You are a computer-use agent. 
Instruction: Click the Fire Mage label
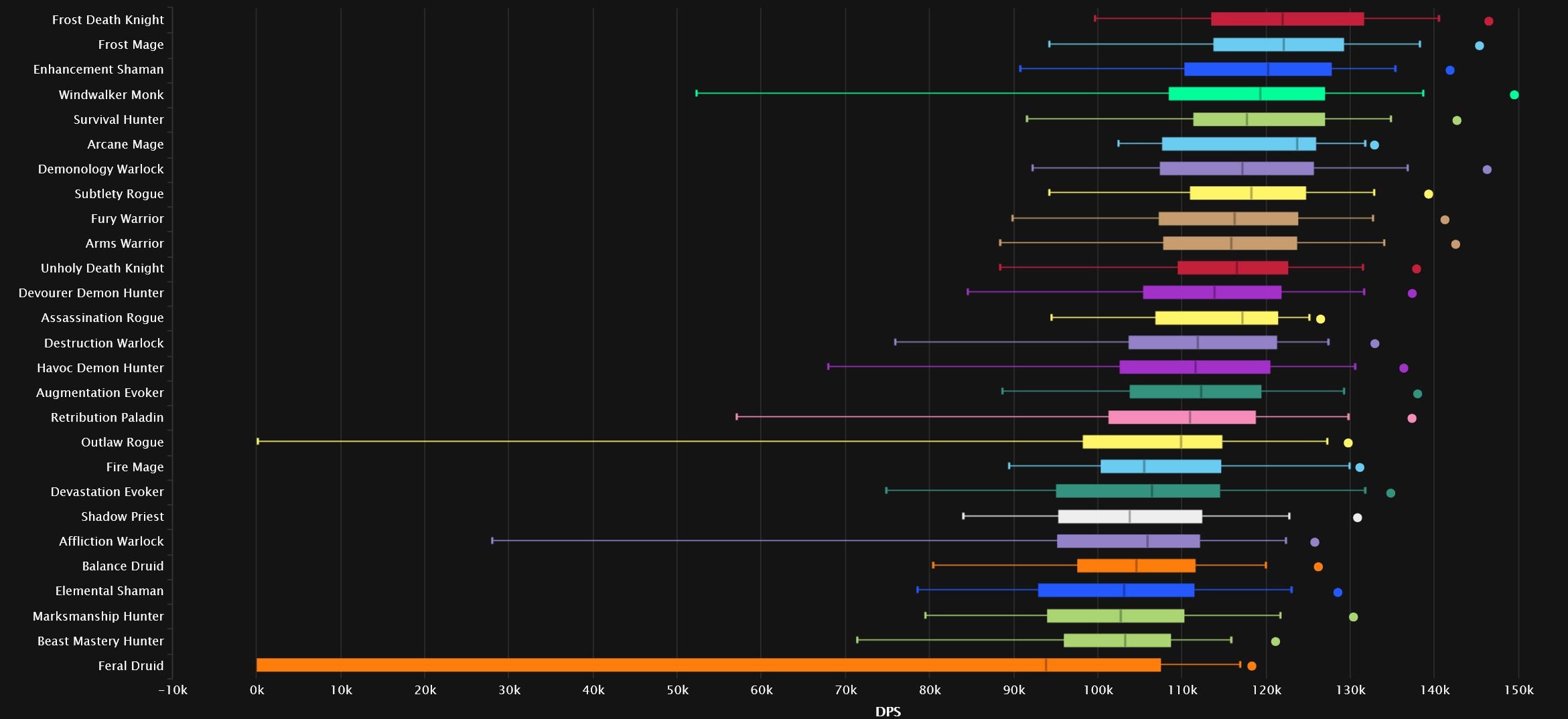[x=135, y=467]
